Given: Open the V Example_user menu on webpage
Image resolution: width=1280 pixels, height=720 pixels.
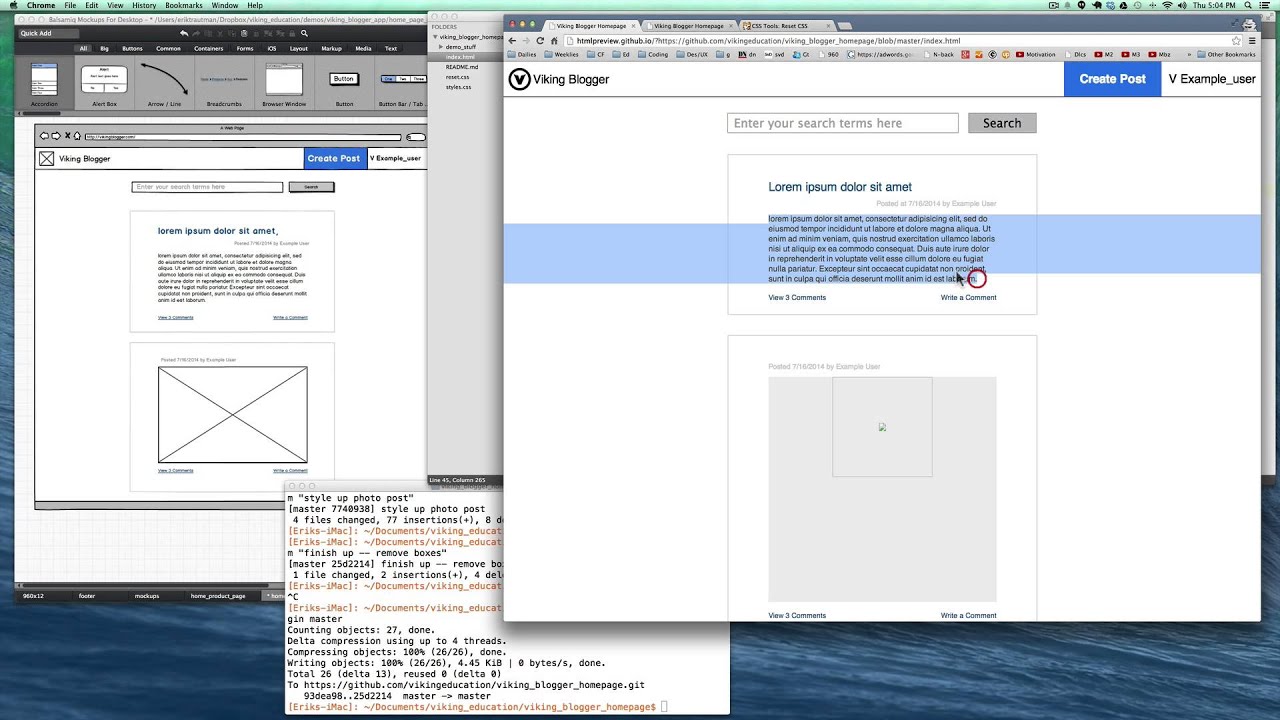Looking at the screenshot, I should tap(1212, 79).
